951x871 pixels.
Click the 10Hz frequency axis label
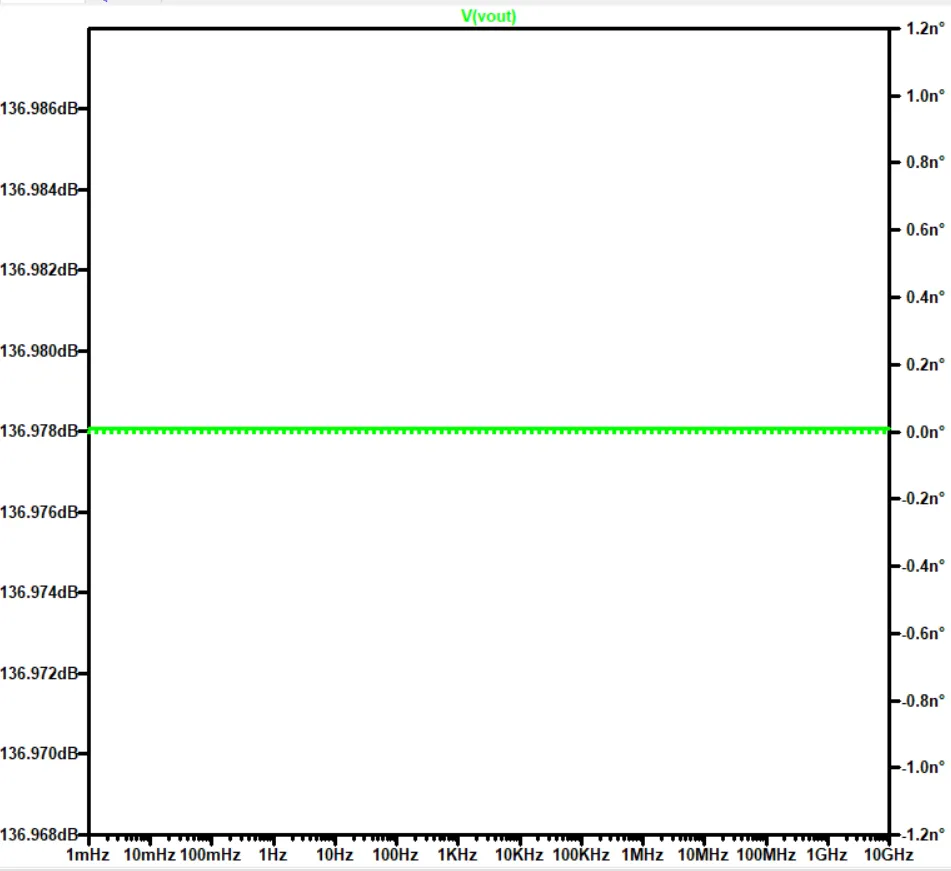(x=335, y=855)
